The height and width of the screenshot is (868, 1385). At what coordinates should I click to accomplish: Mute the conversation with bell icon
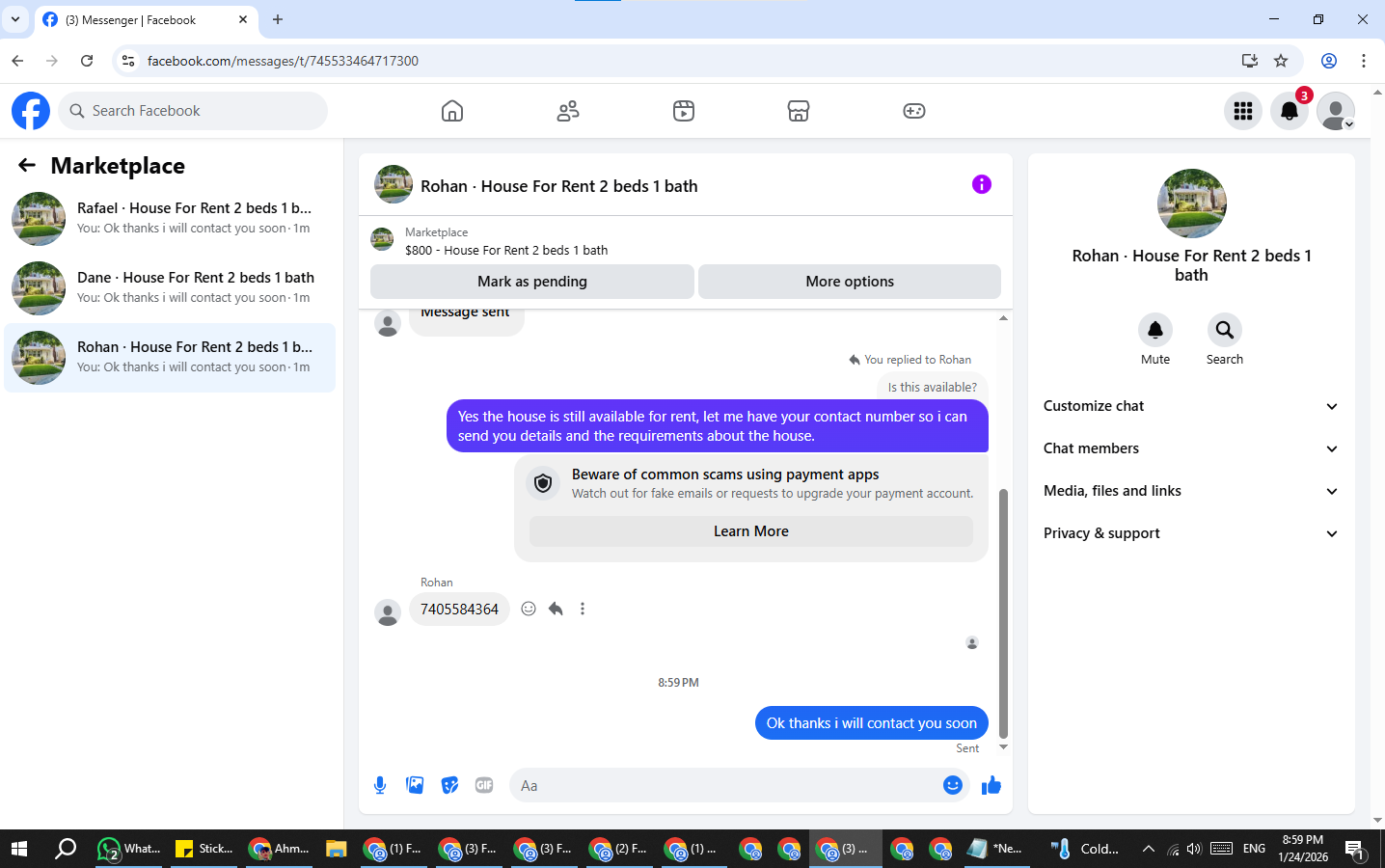(x=1155, y=330)
